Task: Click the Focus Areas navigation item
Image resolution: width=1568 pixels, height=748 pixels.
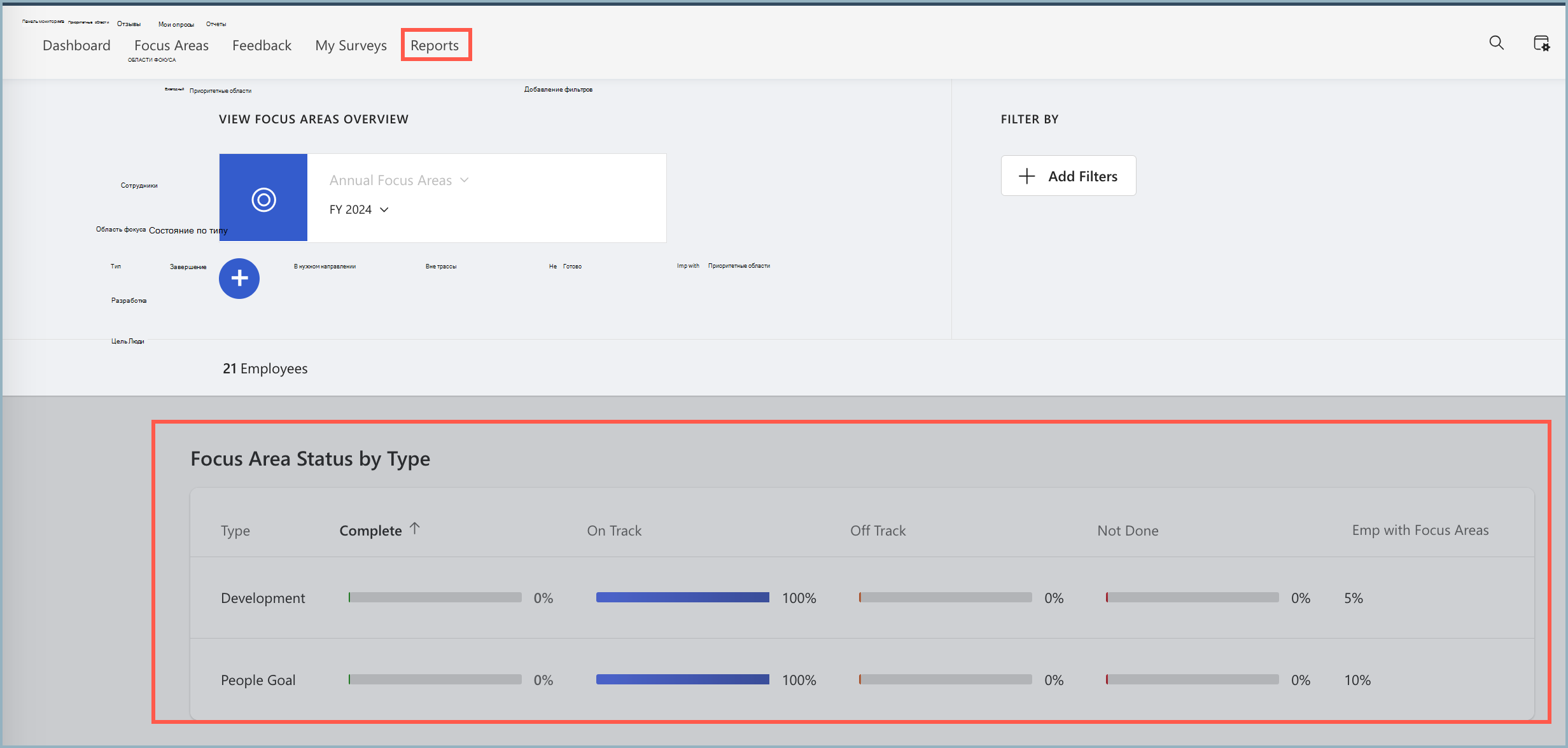Action: (172, 45)
